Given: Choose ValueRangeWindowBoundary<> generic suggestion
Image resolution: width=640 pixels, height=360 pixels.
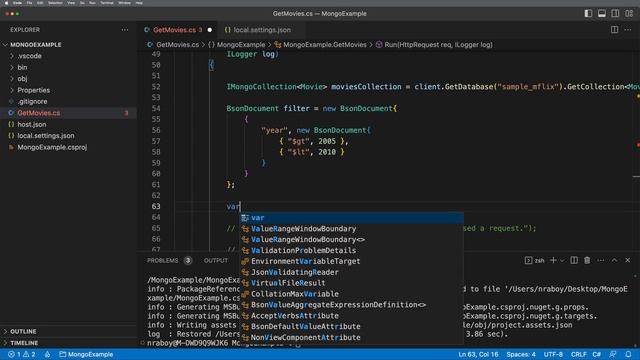Looking at the screenshot, I should [x=351, y=240].
